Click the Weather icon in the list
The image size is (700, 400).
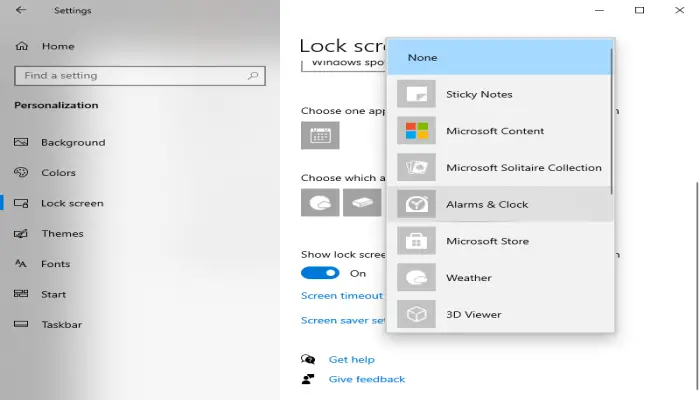coord(416,277)
